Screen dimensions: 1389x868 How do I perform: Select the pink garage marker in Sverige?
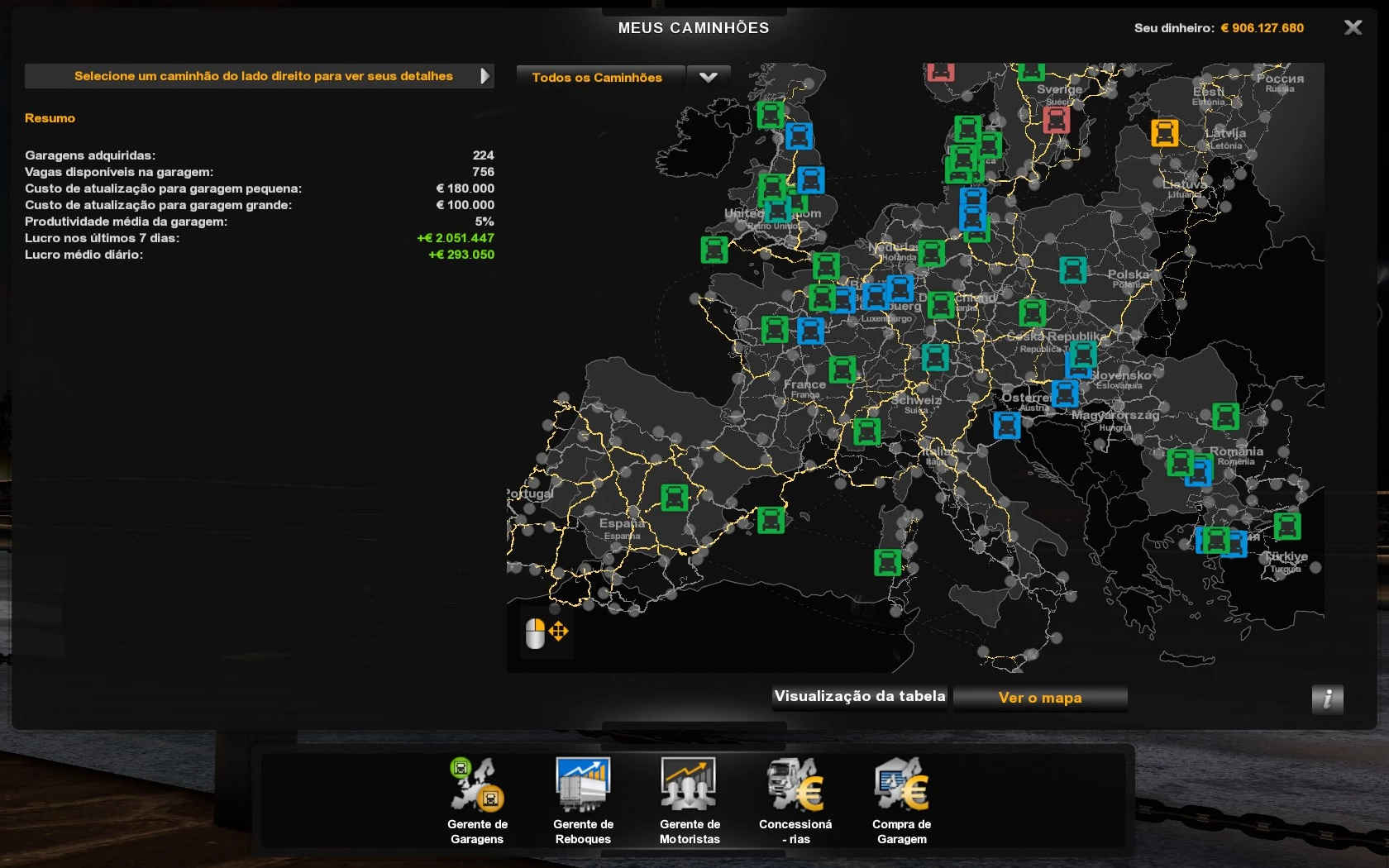click(1056, 120)
